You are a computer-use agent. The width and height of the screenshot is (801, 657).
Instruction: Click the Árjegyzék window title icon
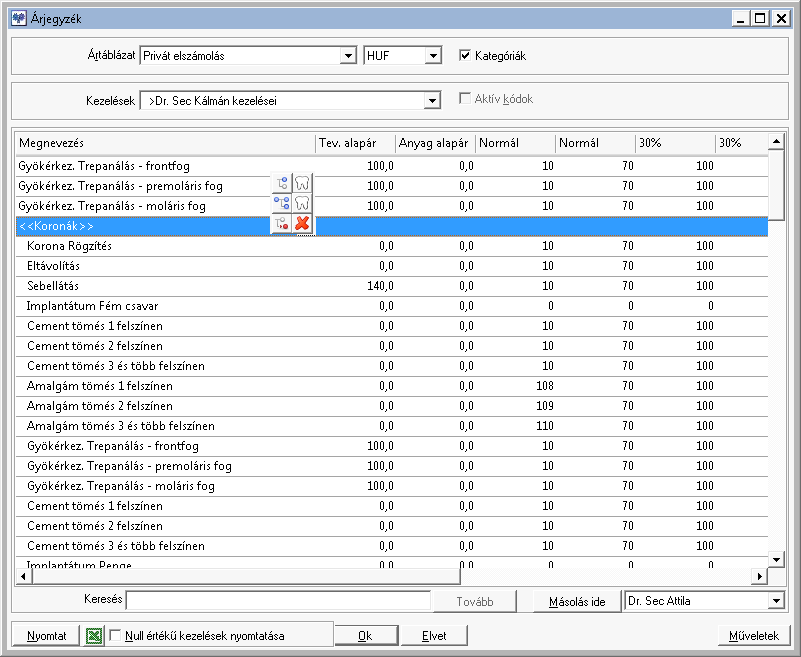(x=19, y=18)
